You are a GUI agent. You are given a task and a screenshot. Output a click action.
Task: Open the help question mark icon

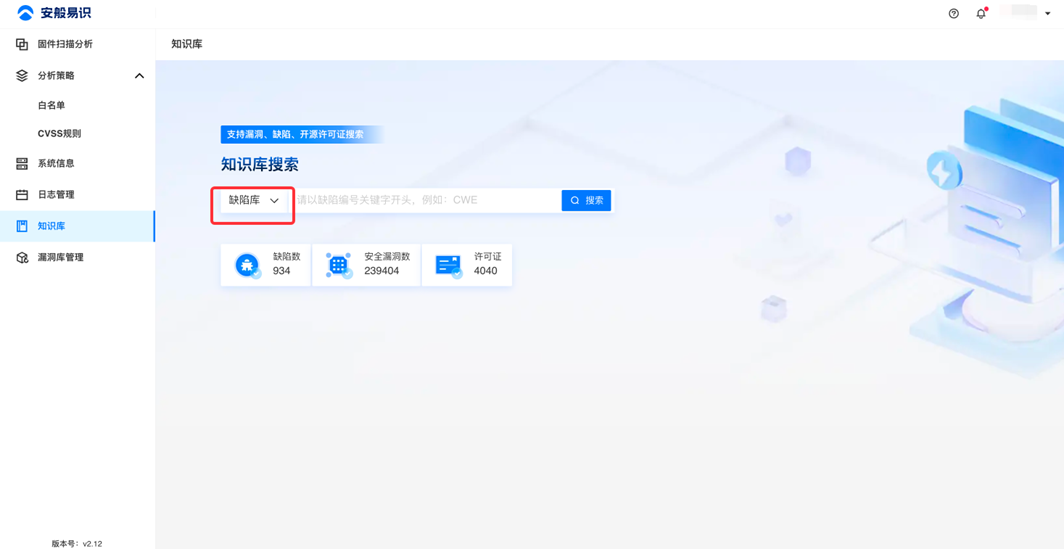click(x=953, y=14)
